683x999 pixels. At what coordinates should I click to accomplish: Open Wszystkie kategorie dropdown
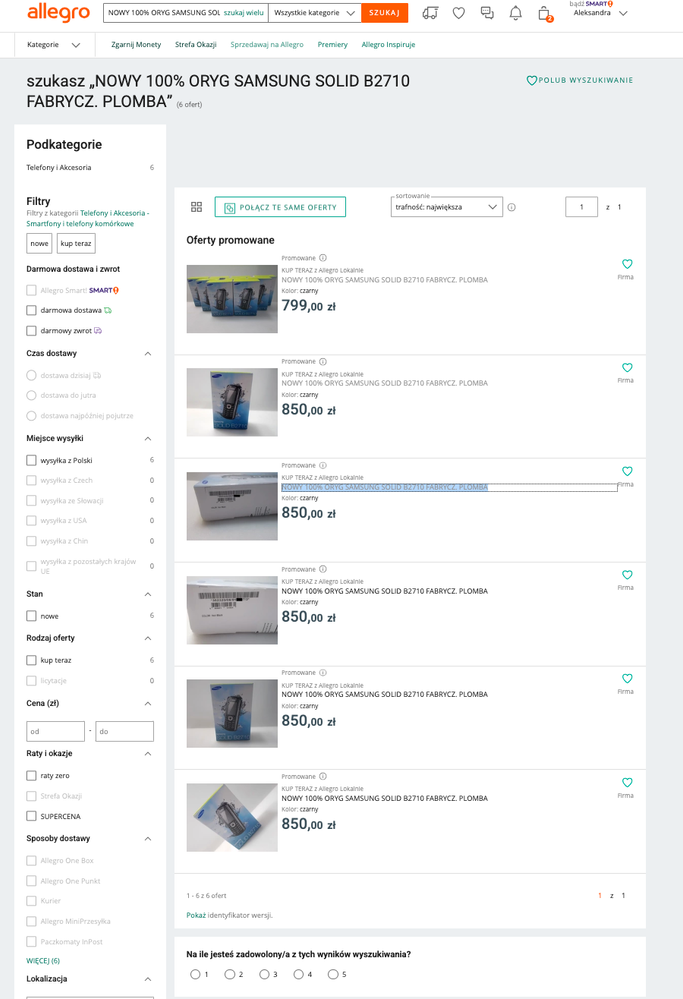(x=315, y=13)
